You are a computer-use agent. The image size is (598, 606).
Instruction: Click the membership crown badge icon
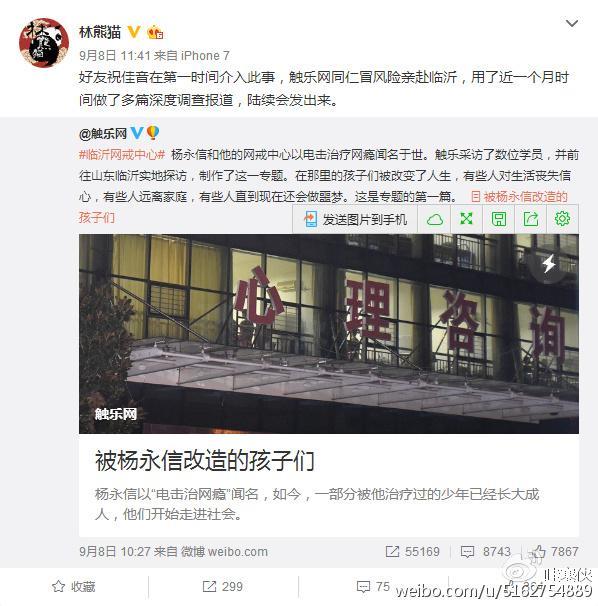coord(155,32)
